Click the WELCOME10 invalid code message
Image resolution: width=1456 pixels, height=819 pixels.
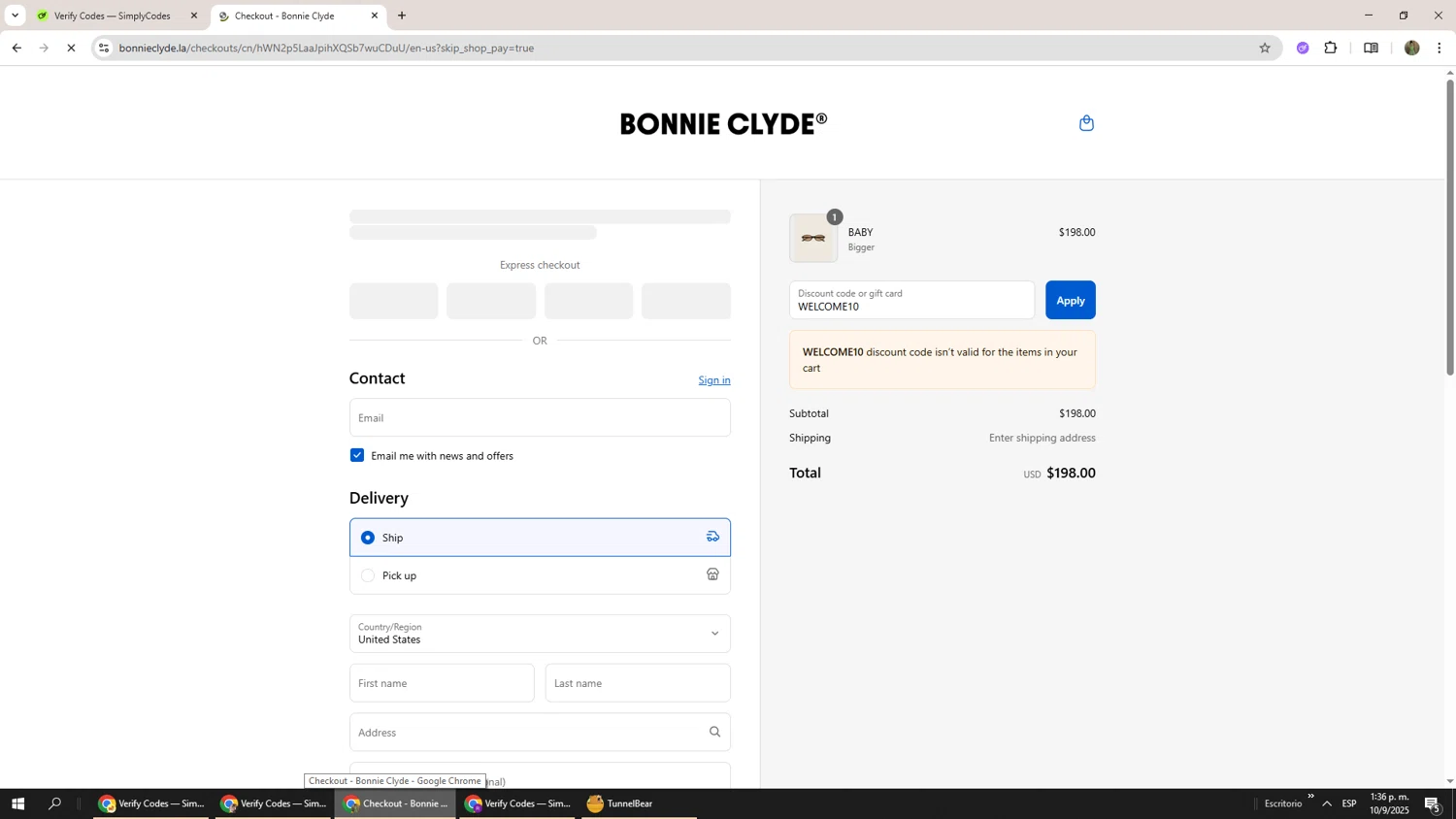pyautogui.click(x=943, y=360)
